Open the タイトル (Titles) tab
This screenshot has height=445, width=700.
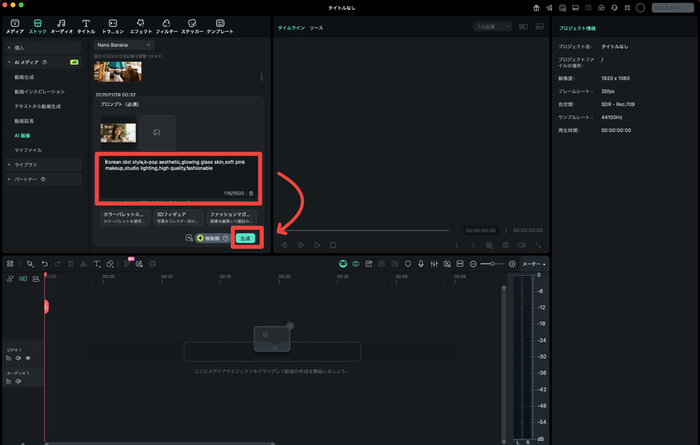(x=86, y=25)
